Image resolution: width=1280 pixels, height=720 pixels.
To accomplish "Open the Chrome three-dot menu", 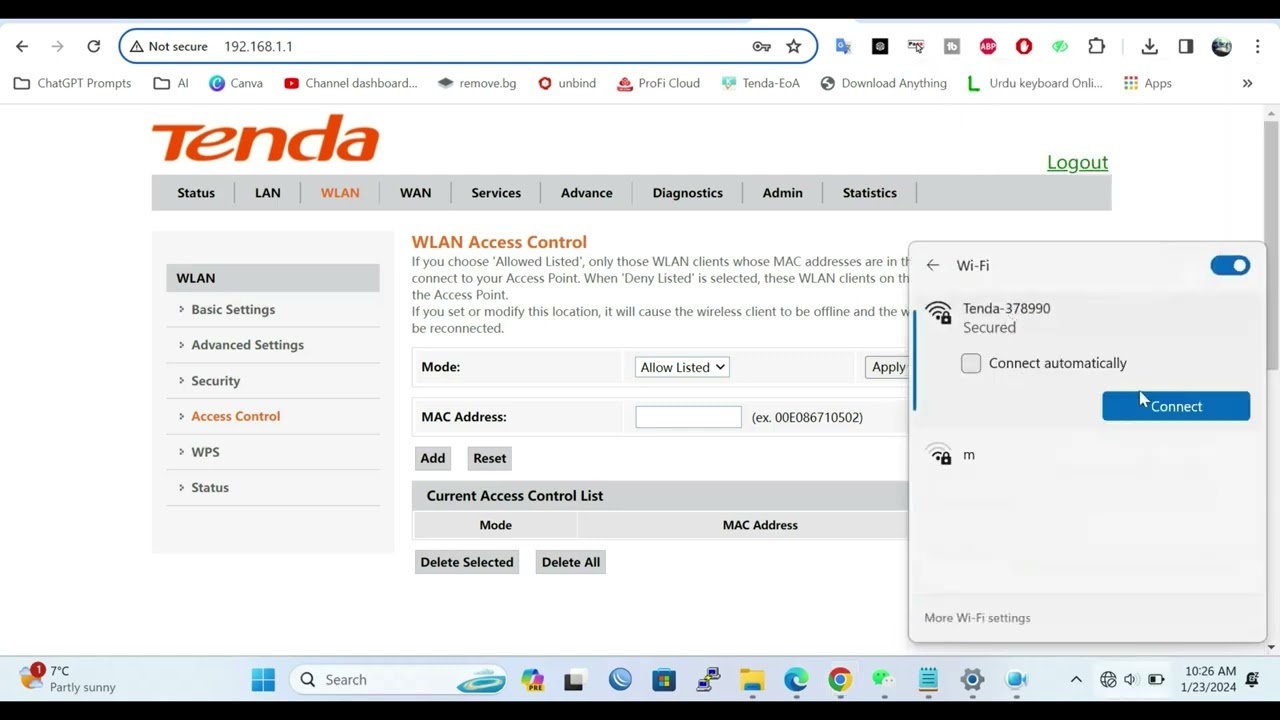I will click(x=1257, y=46).
